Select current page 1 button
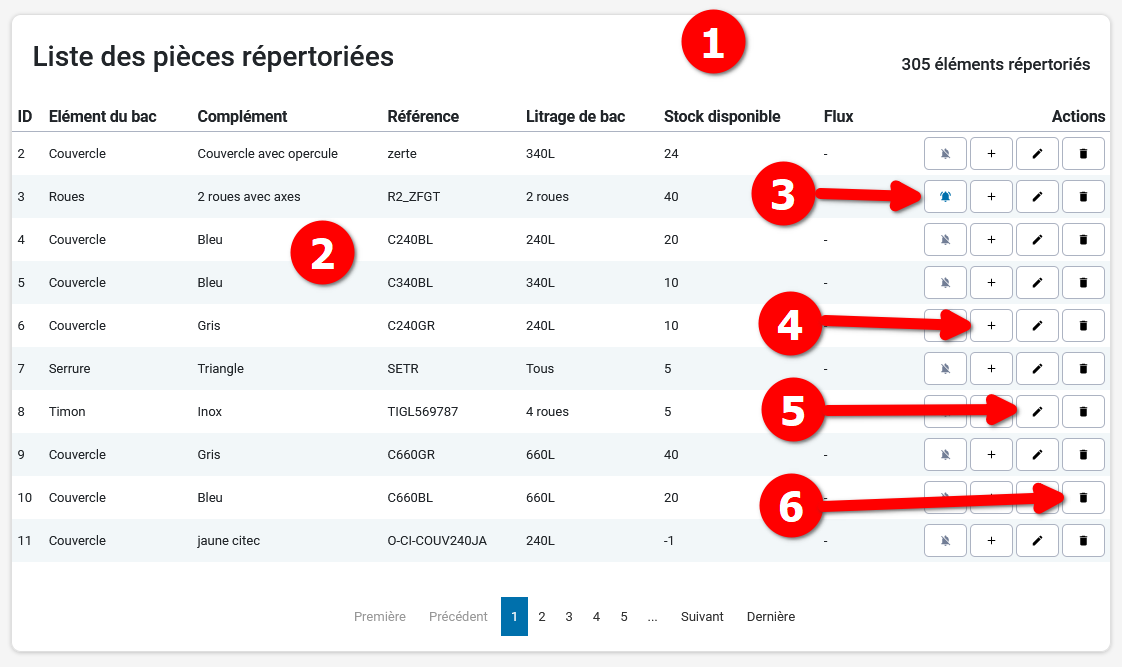The width and height of the screenshot is (1122, 667). (514, 617)
